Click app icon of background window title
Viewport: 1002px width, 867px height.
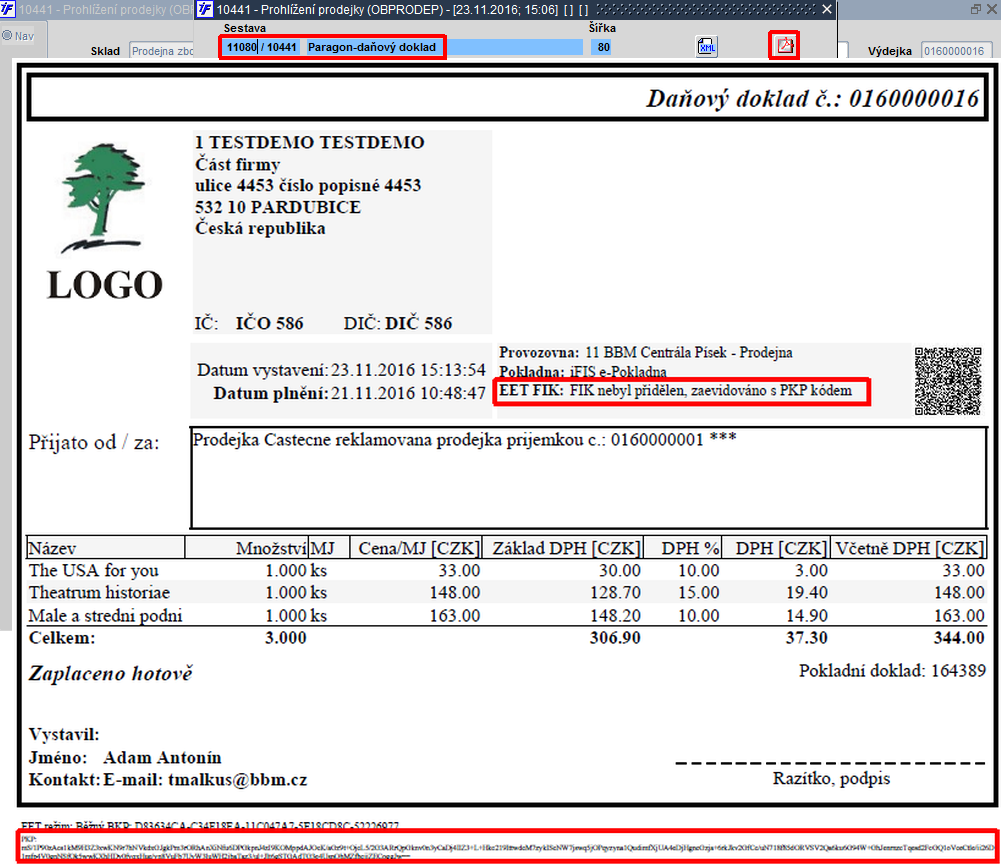click(x=8, y=9)
